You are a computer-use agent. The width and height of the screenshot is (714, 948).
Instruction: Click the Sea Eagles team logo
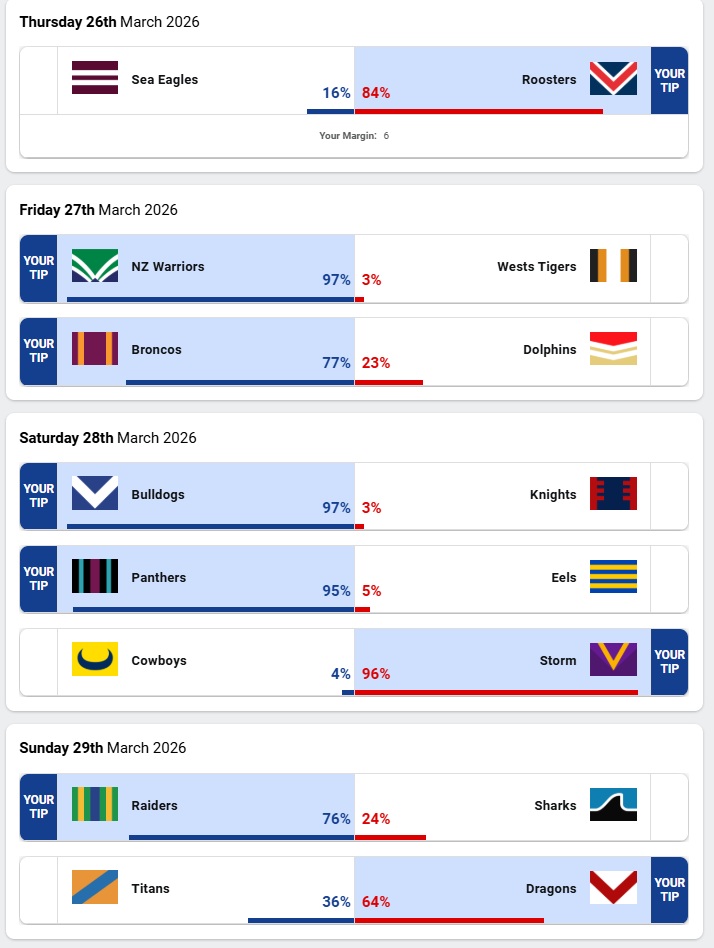[95, 78]
